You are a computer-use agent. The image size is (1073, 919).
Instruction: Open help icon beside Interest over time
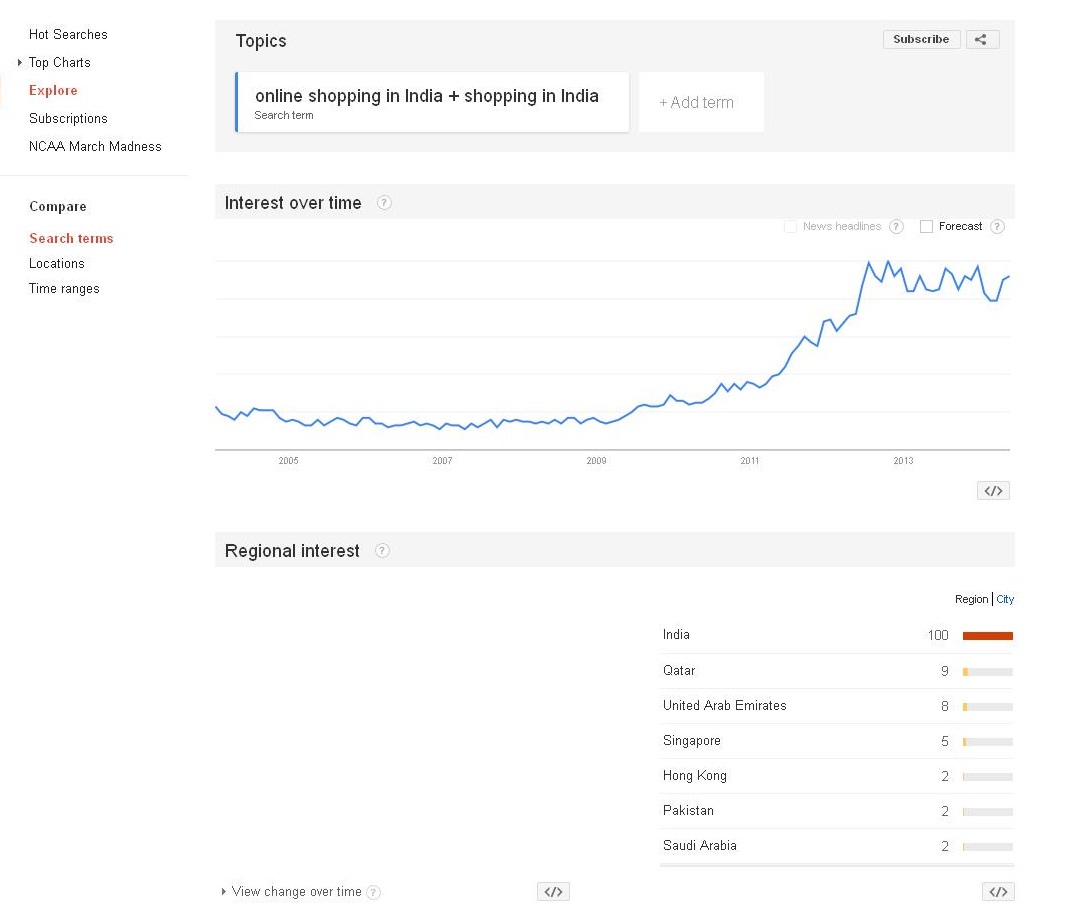tap(384, 203)
